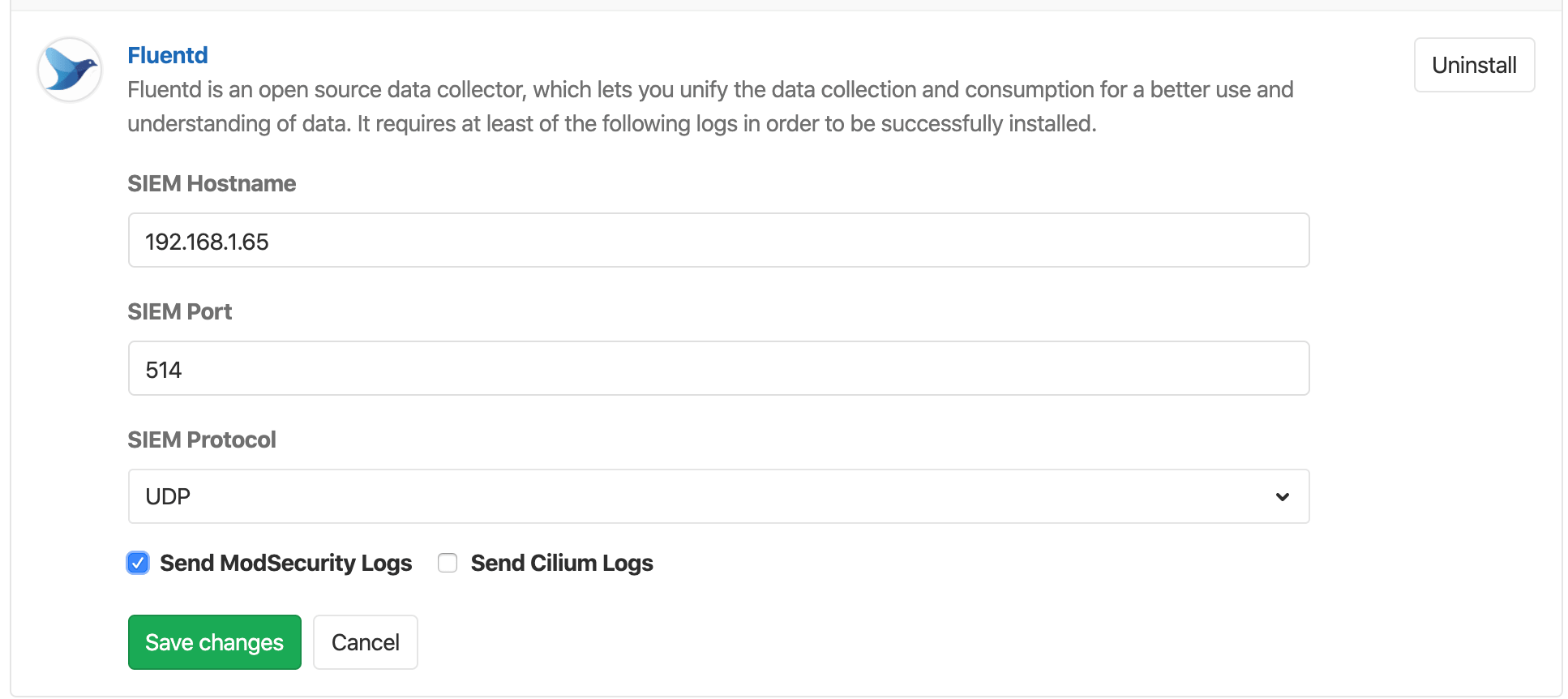The height and width of the screenshot is (699, 1568).
Task: Select the SIEM Hostname input field
Action: (x=718, y=240)
